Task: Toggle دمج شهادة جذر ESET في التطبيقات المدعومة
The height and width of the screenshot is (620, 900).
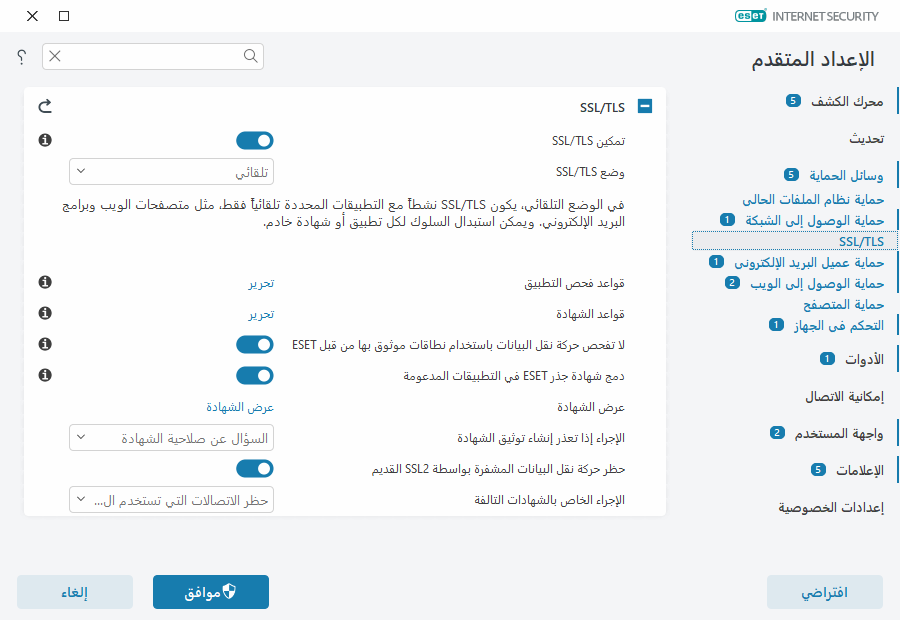Action: (x=254, y=375)
